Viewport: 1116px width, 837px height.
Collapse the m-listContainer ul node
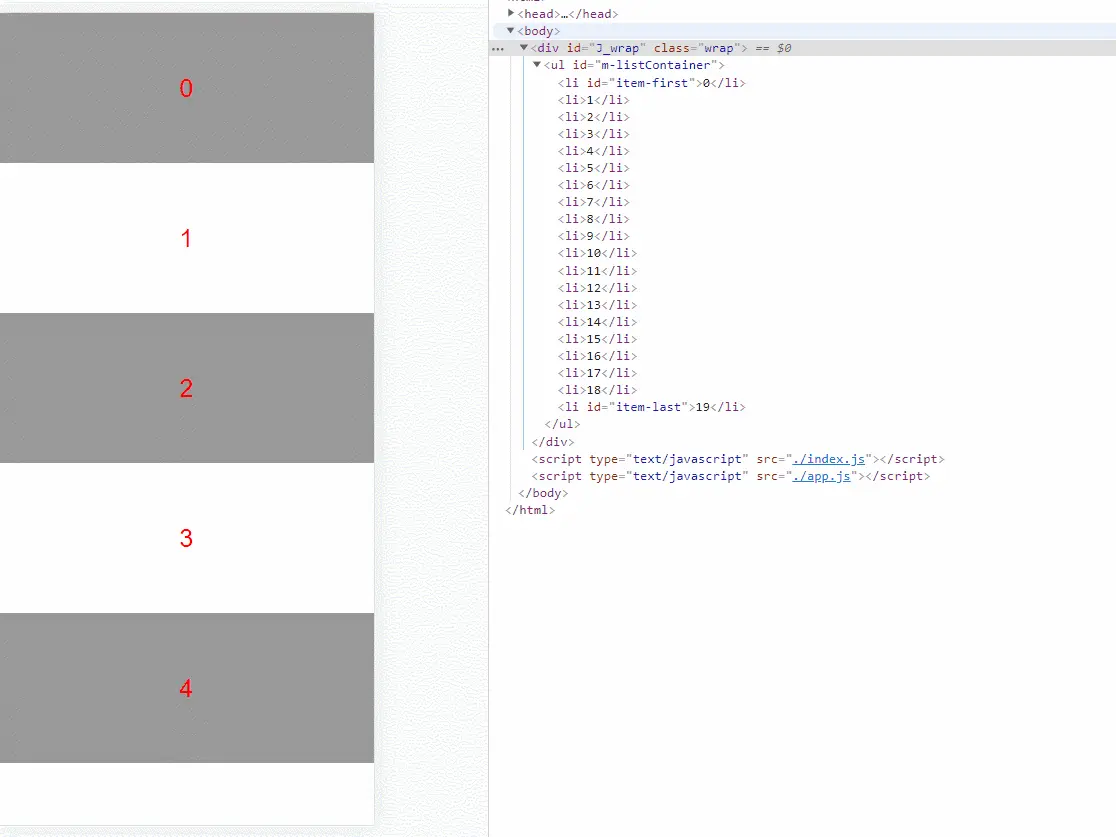pos(537,65)
